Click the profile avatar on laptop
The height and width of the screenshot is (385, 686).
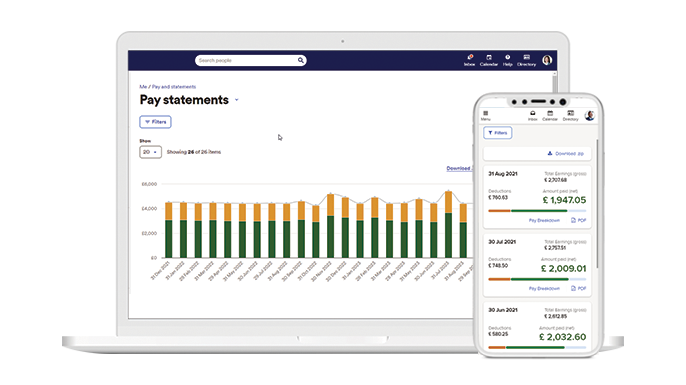(547, 60)
